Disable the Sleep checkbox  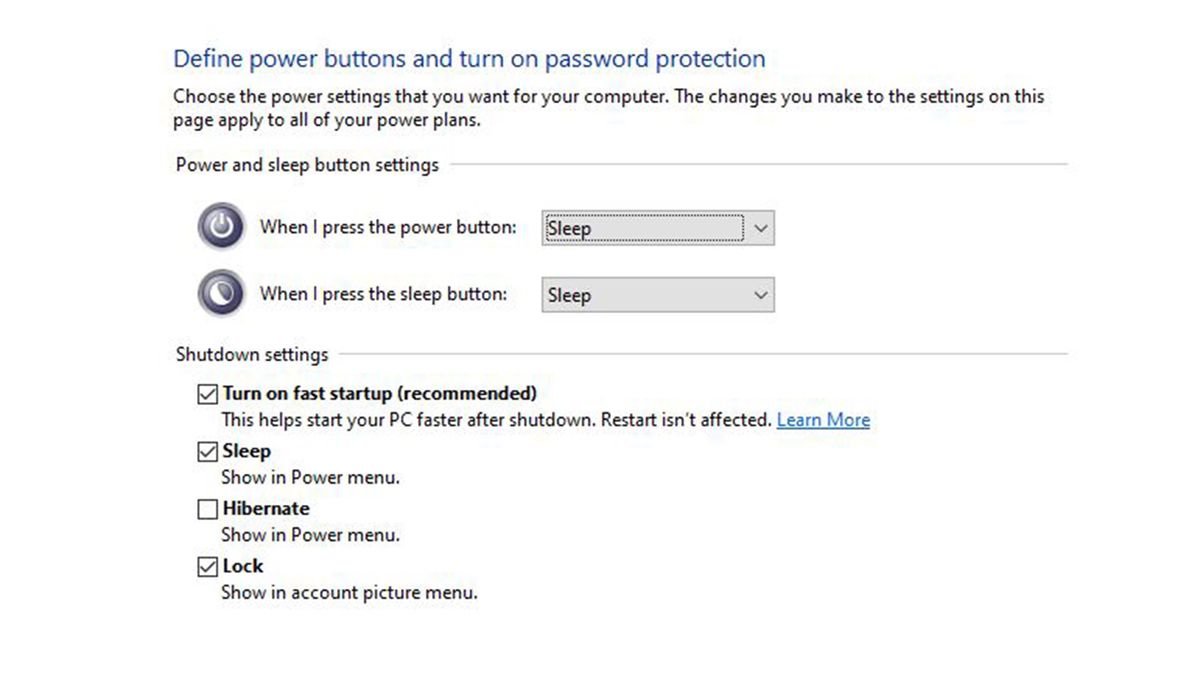click(x=207, y=451)
